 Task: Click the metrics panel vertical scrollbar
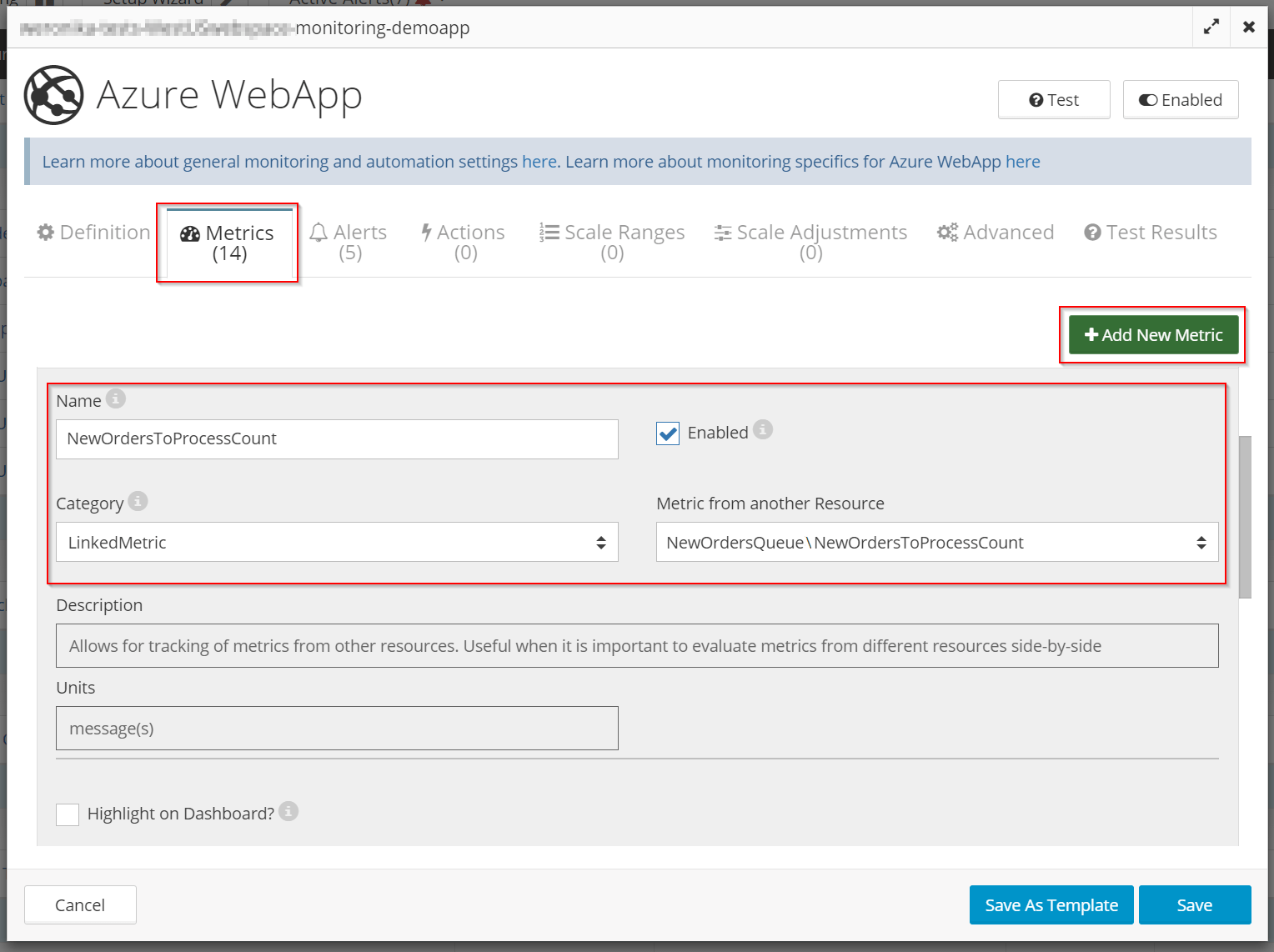(x=1245, y=517)
